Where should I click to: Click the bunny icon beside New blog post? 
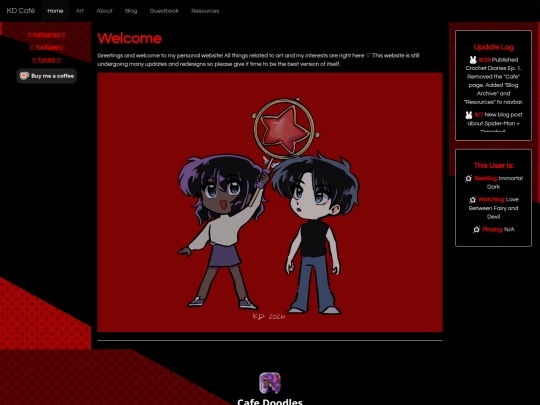(469, 115)
